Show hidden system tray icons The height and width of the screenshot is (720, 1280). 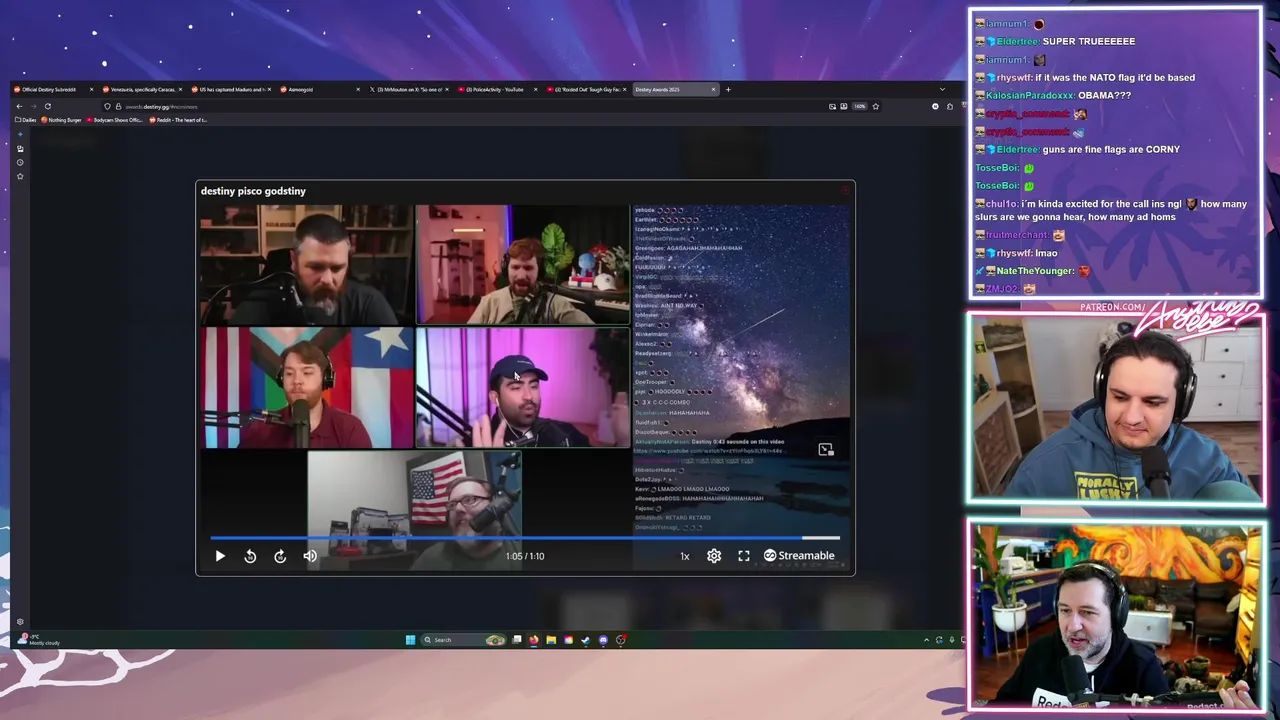pyautogui.click(x=926, y=640)
